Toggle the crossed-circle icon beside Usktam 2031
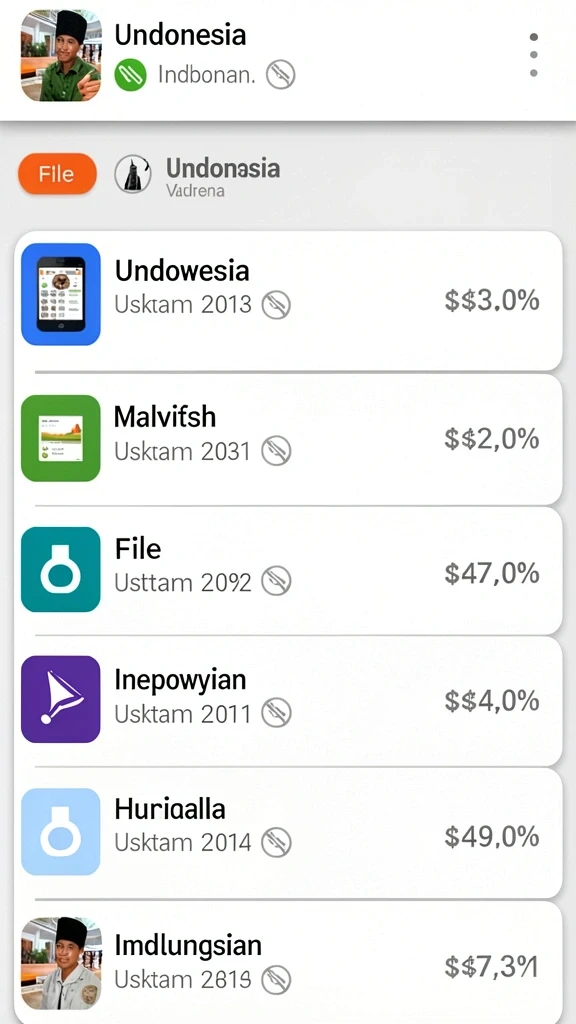 coord(276,451)
